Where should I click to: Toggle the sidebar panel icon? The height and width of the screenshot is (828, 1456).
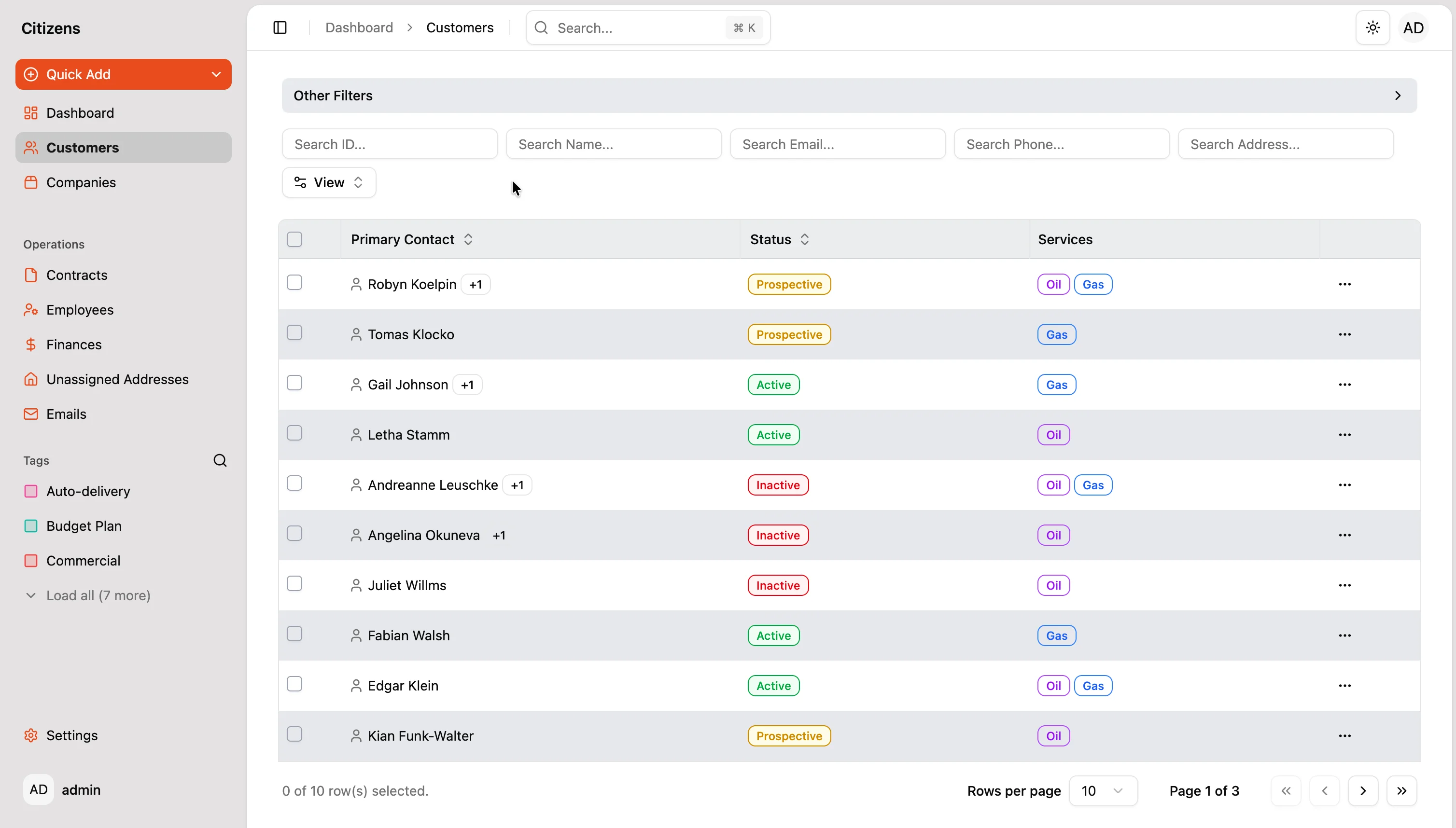pos(280,28)
